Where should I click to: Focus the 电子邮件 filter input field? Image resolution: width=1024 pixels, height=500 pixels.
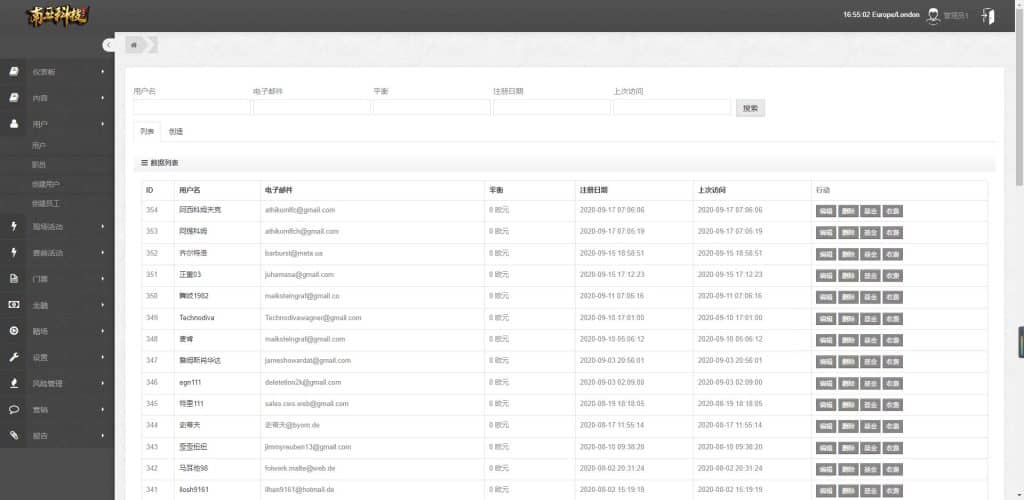coord(312,108)
